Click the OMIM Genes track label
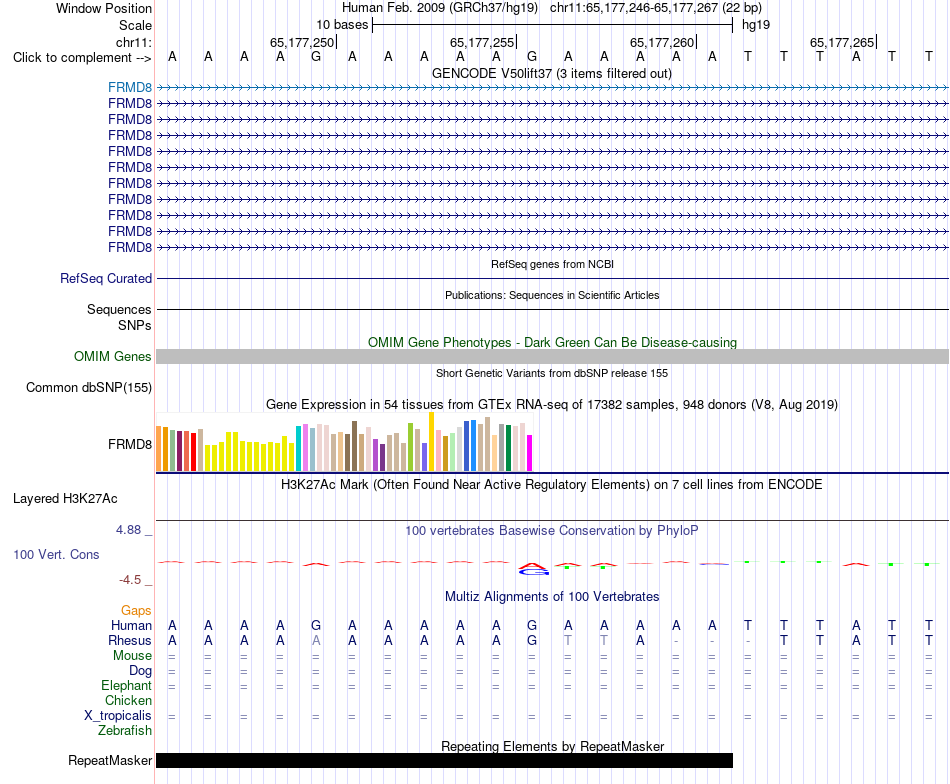The width and height of the screenshot is (950, 784). [113, 356]
